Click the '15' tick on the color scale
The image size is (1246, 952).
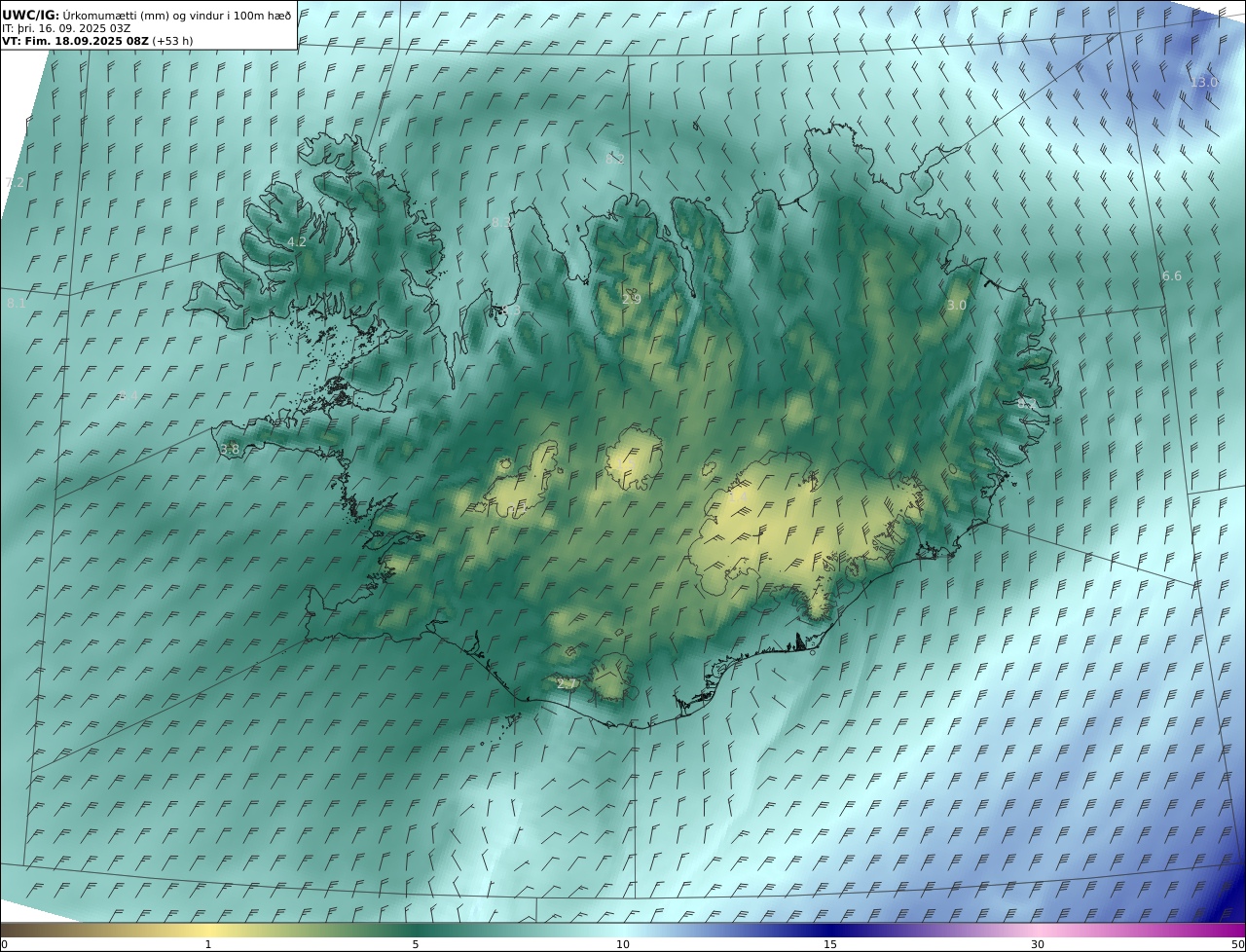pos(830,944)
